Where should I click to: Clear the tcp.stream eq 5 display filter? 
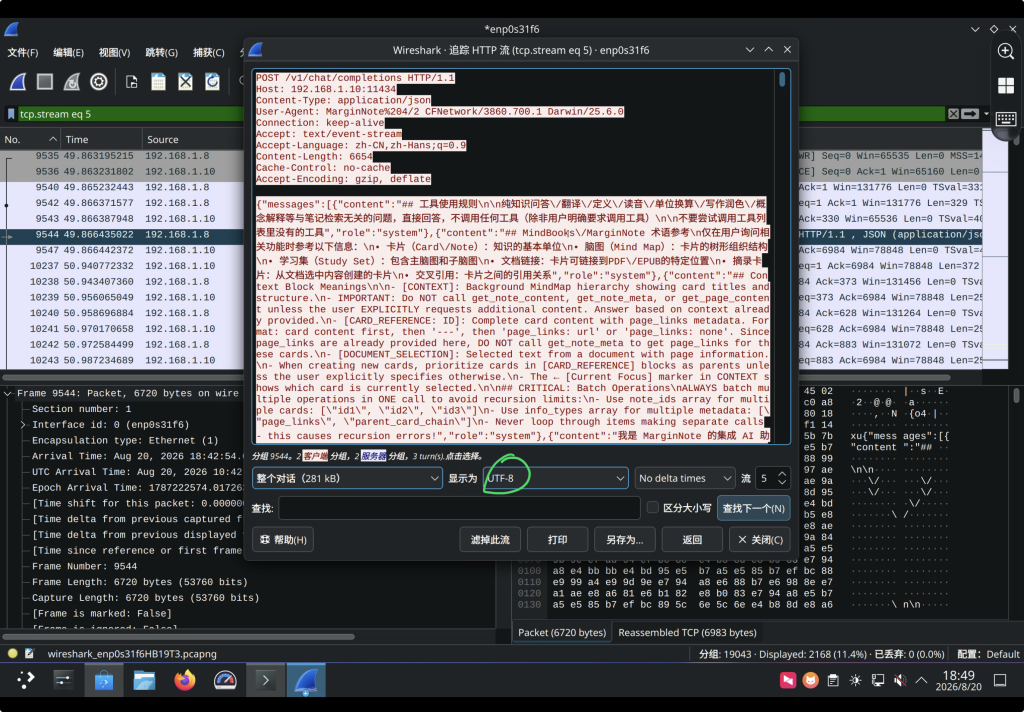(953, 114)
